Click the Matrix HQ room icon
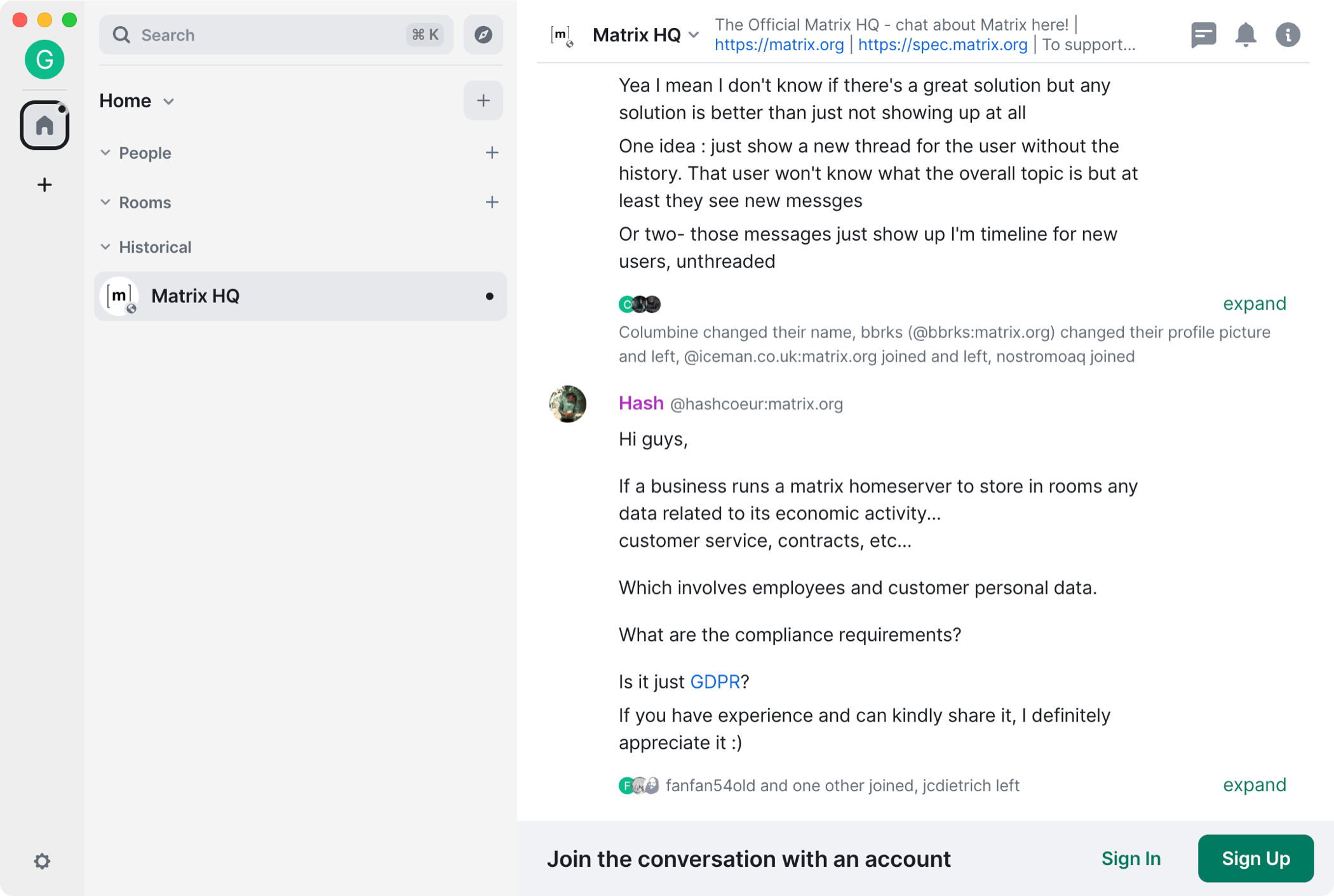This screenshot has width=1334, height=896. (x=120, y=296)
